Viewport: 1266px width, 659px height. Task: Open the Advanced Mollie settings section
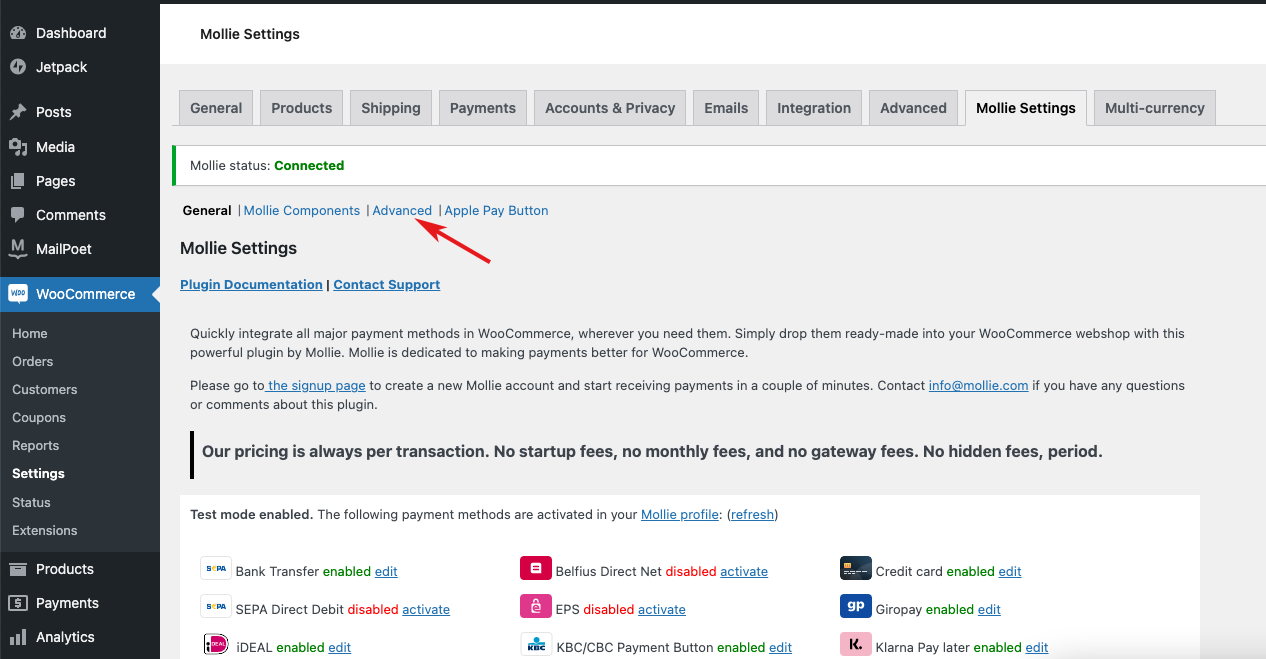402,210
